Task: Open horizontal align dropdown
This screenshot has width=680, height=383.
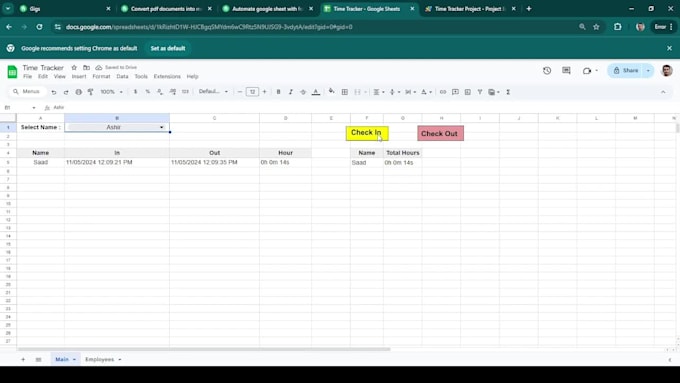Action: [379, 92]
